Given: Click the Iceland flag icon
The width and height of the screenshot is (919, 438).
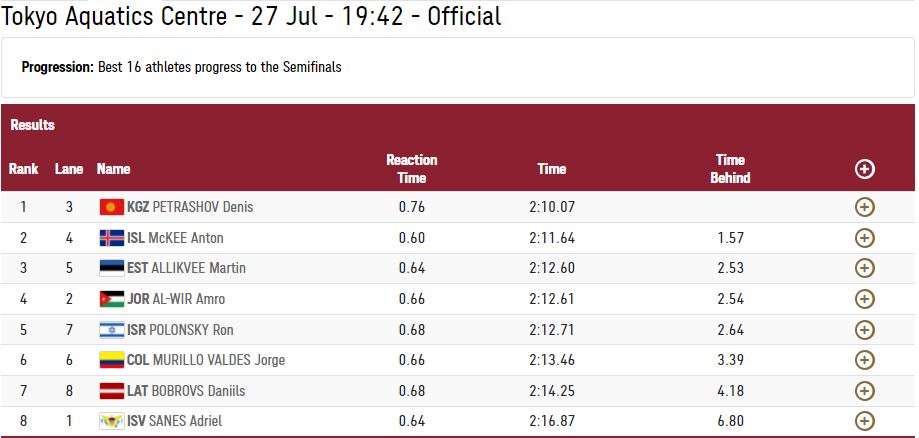Looking at the screenshot, I should pyautogui.click(x=112, y=237).
